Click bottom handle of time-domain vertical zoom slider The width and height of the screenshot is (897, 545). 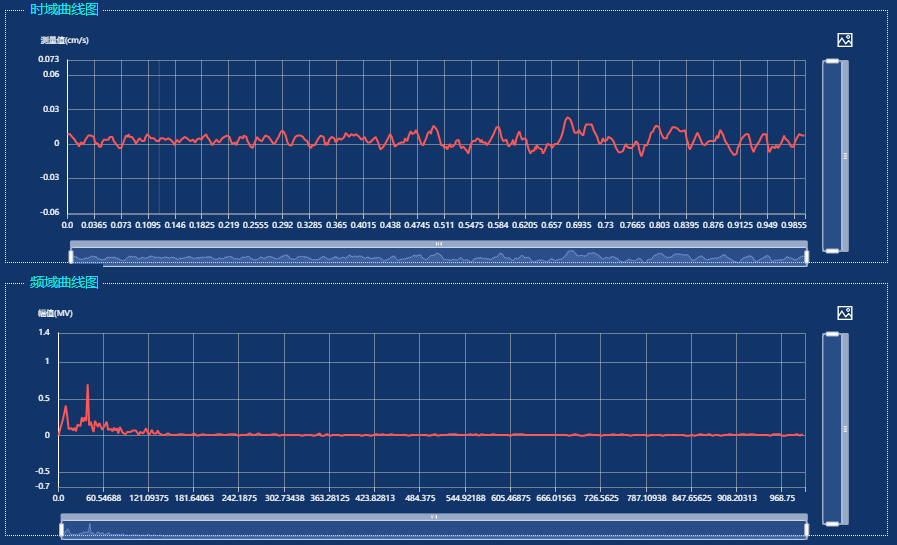831,249
